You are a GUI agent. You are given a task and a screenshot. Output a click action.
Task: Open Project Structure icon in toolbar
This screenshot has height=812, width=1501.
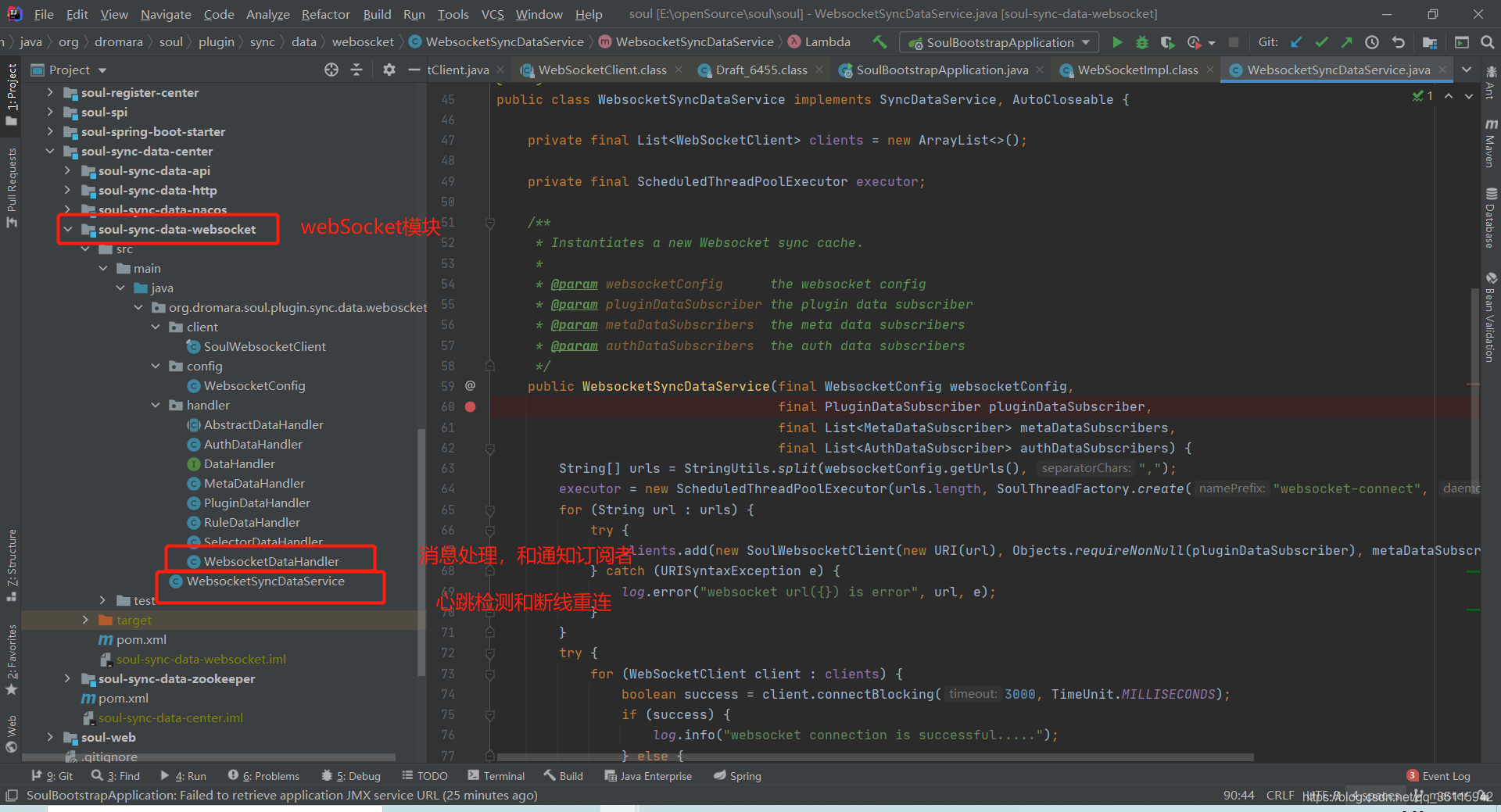[1430, 42]
